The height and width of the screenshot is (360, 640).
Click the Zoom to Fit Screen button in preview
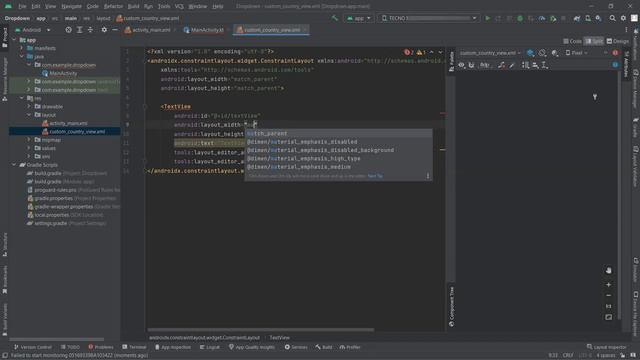pos(609,317)
